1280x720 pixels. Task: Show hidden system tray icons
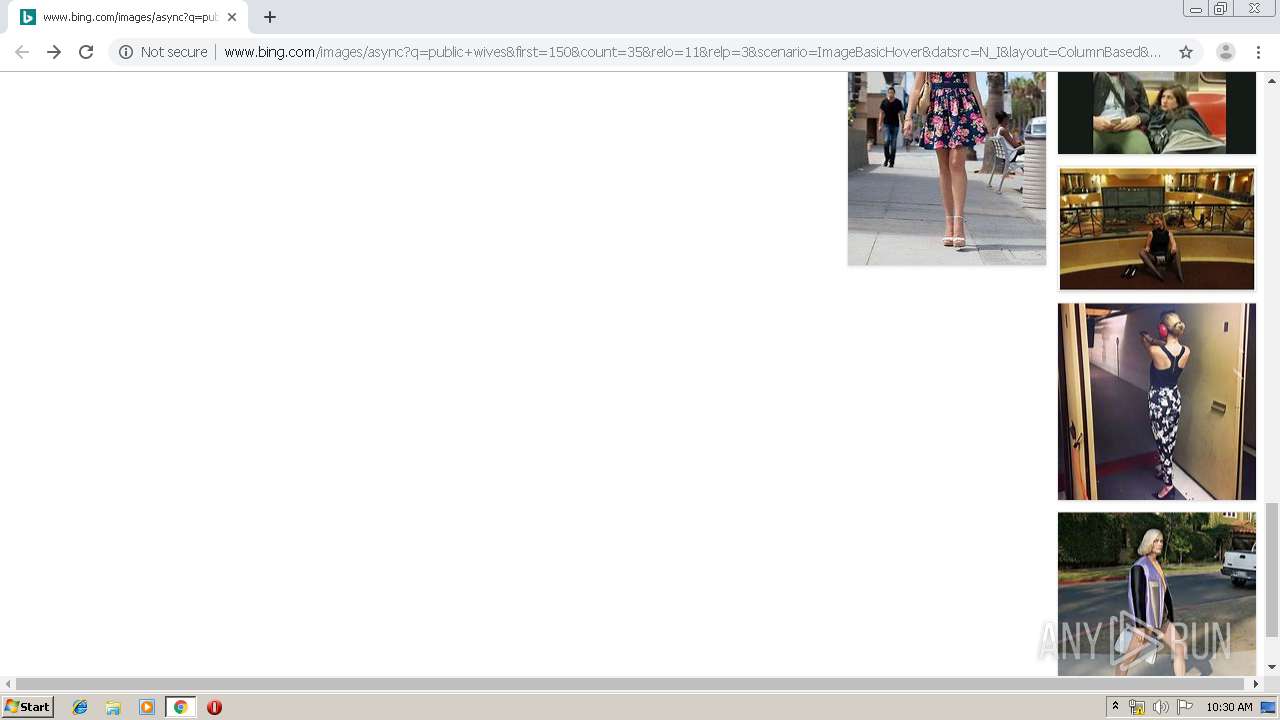click(x=1116, y=707)
